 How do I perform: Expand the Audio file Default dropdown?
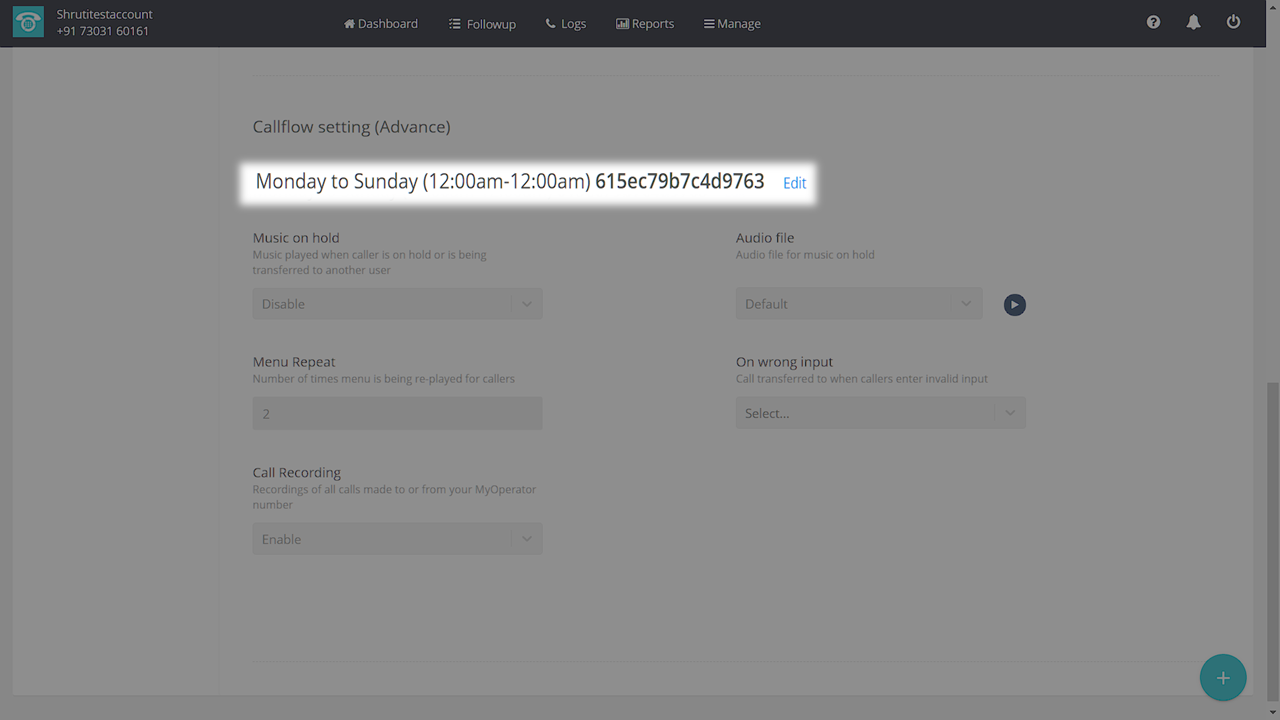(x=858, y=304)
